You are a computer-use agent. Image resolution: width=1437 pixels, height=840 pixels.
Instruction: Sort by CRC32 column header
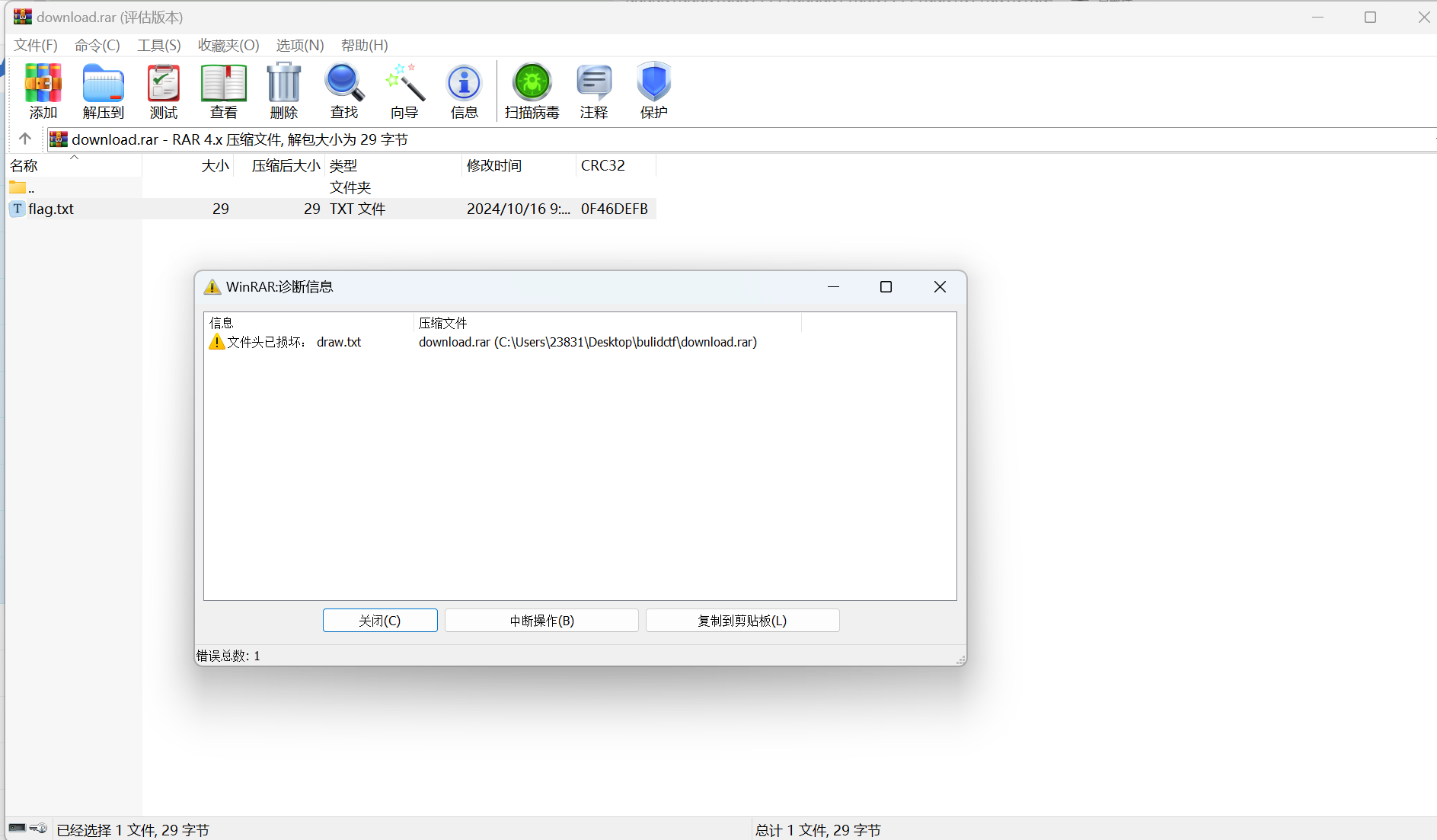615,165
